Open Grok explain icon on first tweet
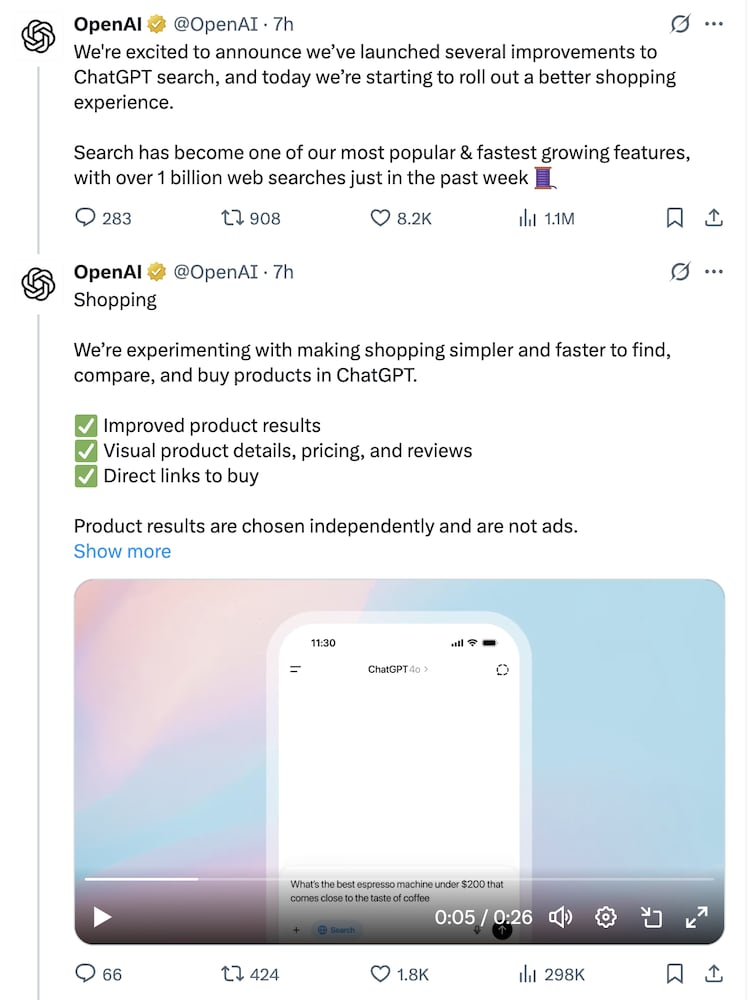 (680, 24)
